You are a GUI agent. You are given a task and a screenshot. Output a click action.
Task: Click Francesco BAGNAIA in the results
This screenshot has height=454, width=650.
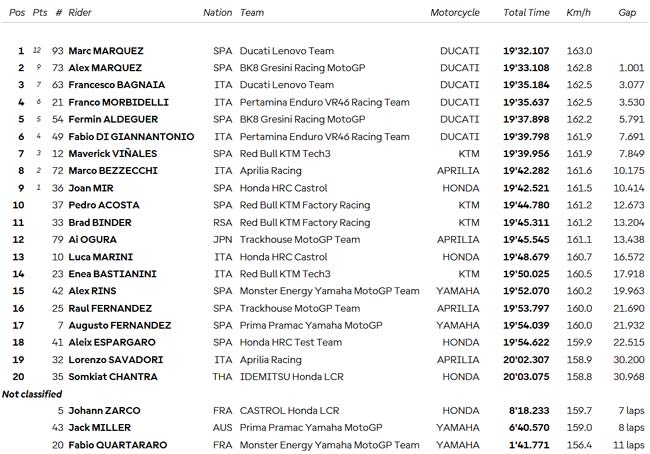116,85
